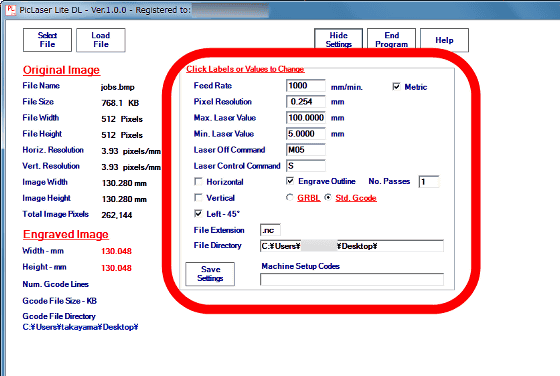This screenshot has height=376, width=560.
Task: Click the Max. Laser Value label
Action: pyautogui.click(x=225, y=118)
